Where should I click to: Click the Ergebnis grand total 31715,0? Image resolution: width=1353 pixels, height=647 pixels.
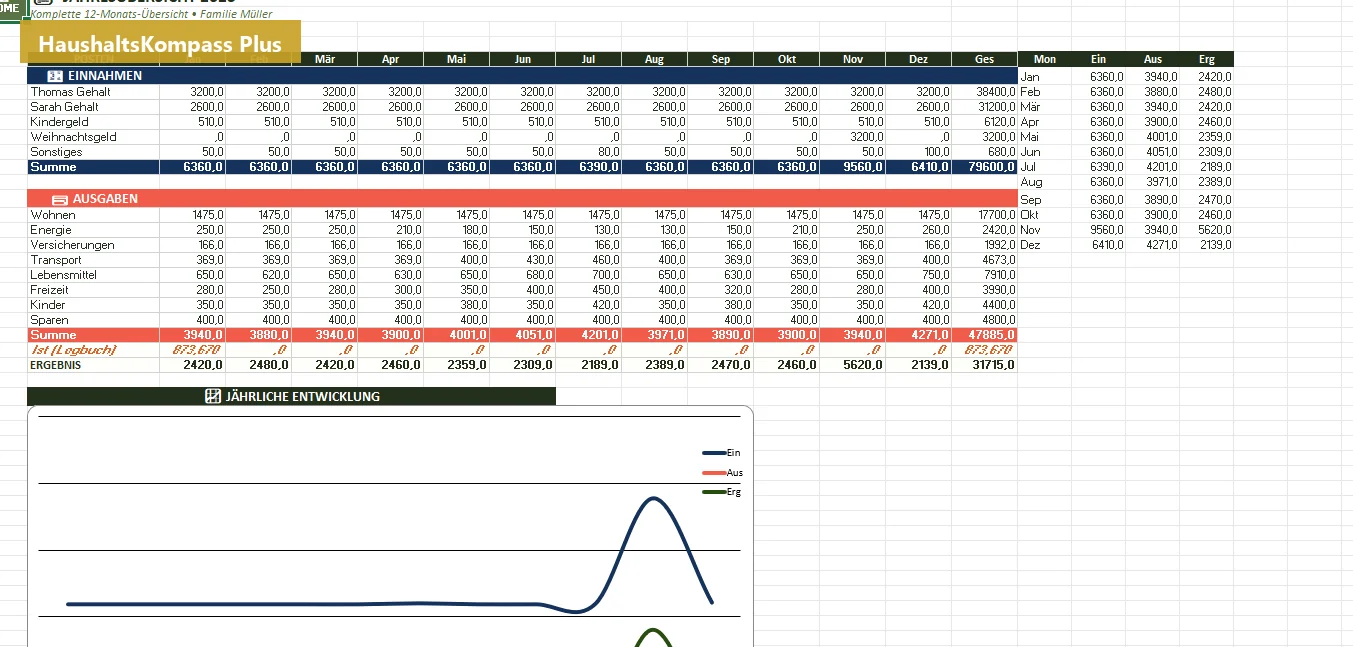pyautogui.click(x=994, y=365)
